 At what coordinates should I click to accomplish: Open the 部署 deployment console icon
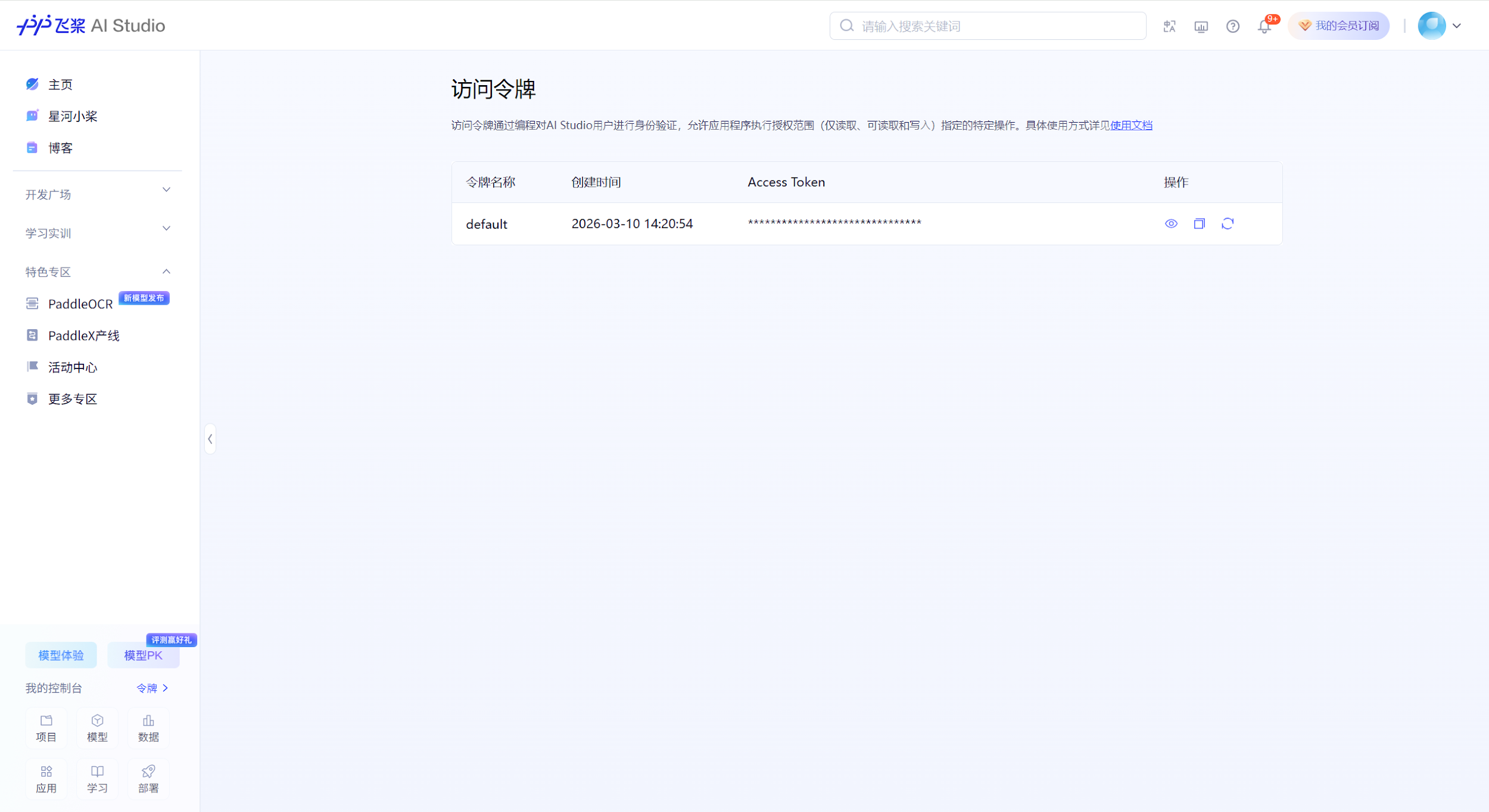tap(148, 778)
